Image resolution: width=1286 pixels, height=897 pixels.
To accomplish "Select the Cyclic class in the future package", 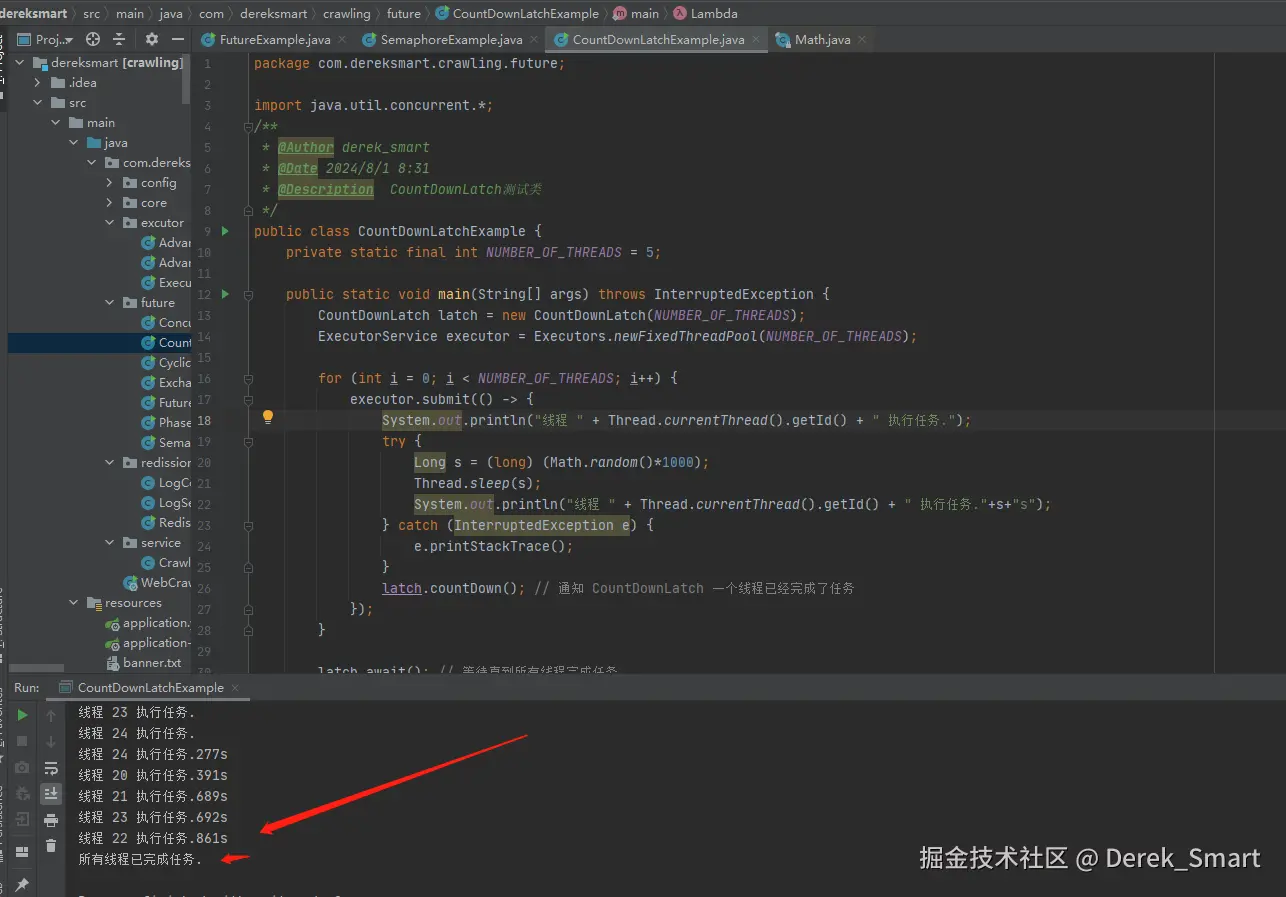I will coord(166,362).
